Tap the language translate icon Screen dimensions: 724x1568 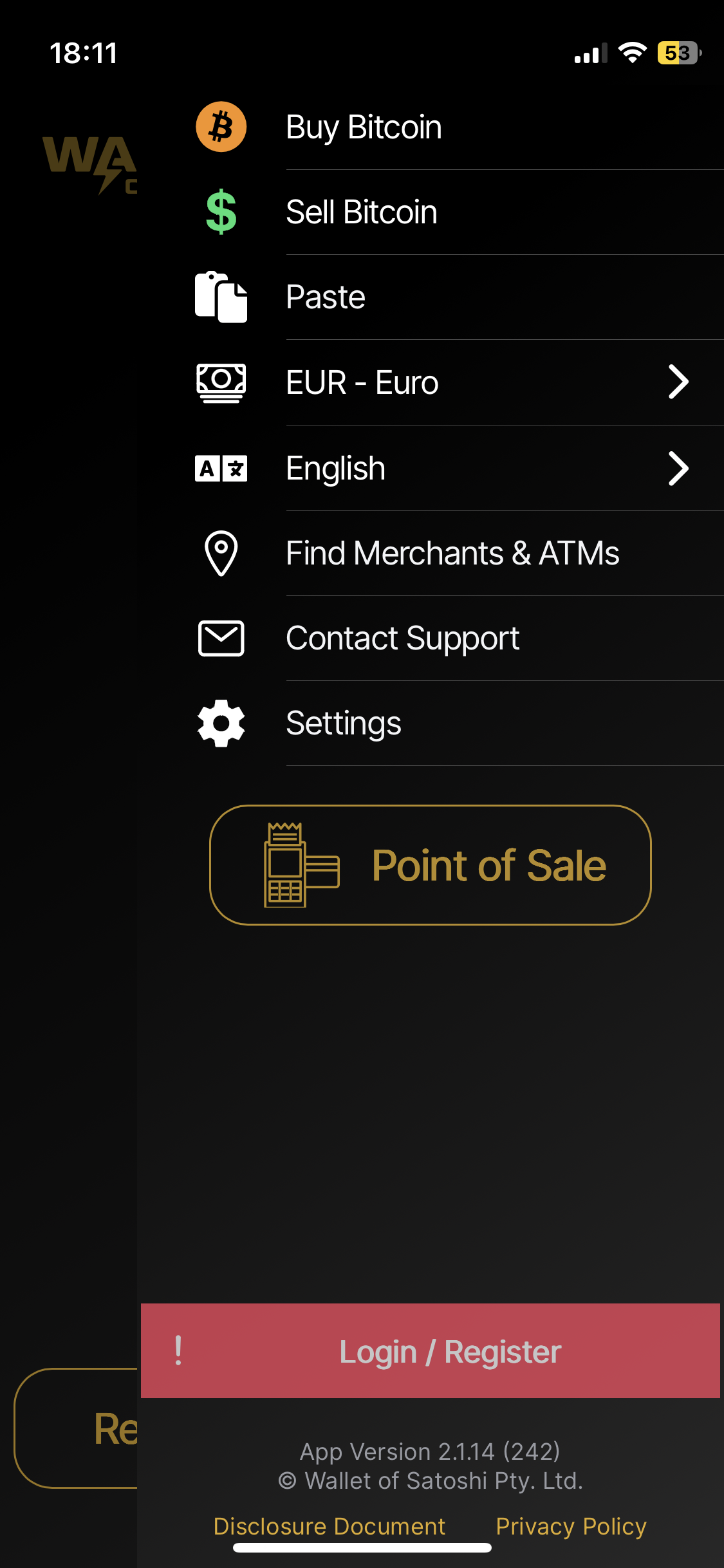[x=221, y=468]
